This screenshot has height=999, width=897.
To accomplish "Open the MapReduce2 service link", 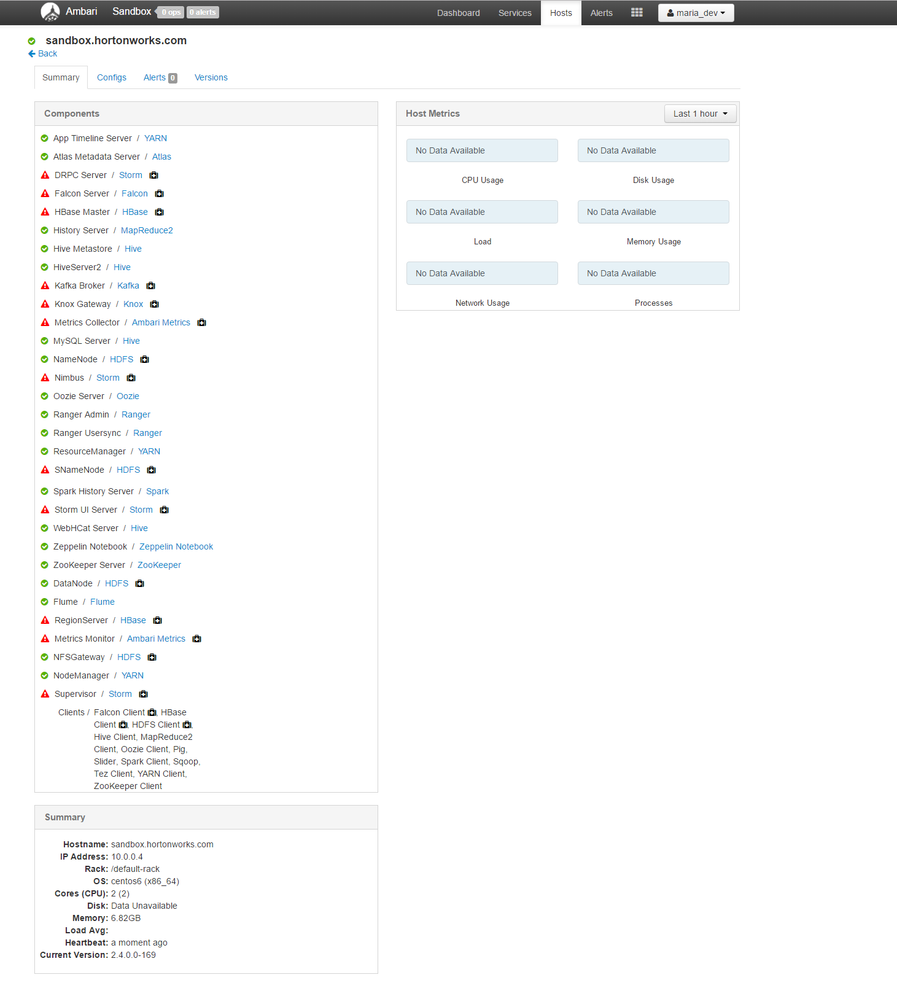I will click(x=147, y=231).
